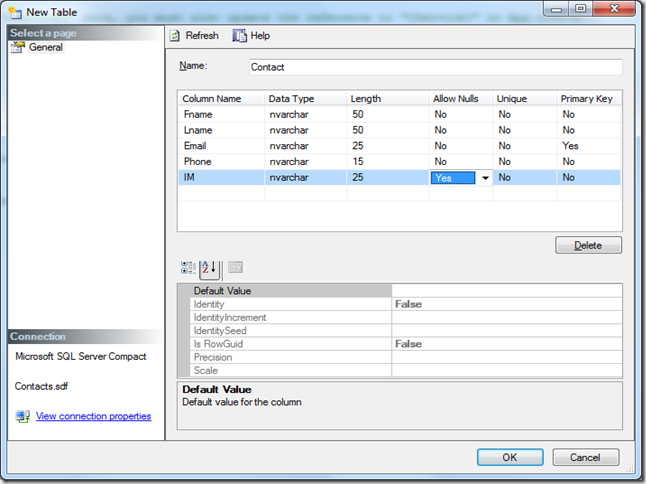
Task: Click the connection properties icon
Action: (x=22, y=416)
